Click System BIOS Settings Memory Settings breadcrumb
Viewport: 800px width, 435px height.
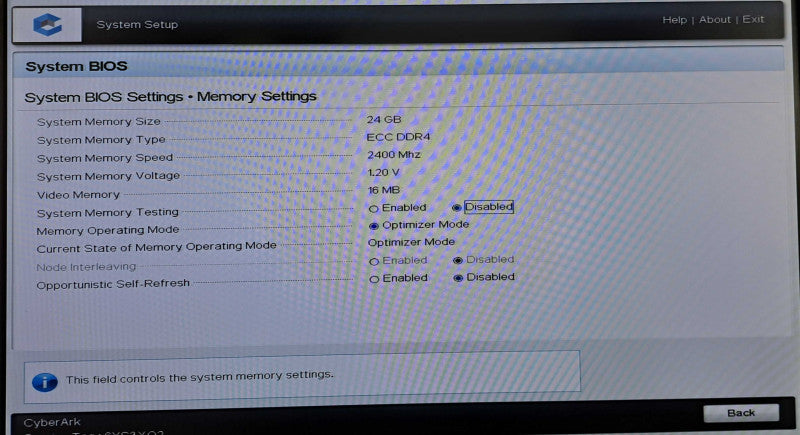(170, 96)
